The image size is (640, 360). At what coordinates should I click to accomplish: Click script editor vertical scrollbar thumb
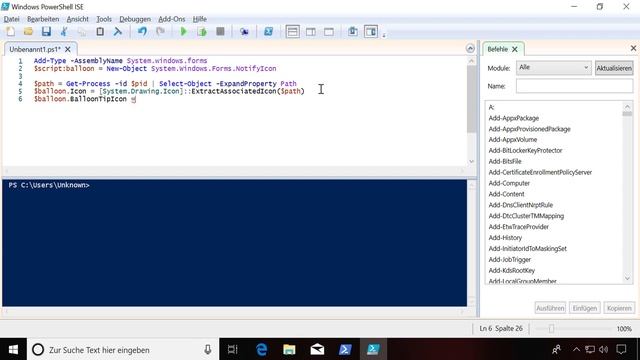(x=471, y=99)
